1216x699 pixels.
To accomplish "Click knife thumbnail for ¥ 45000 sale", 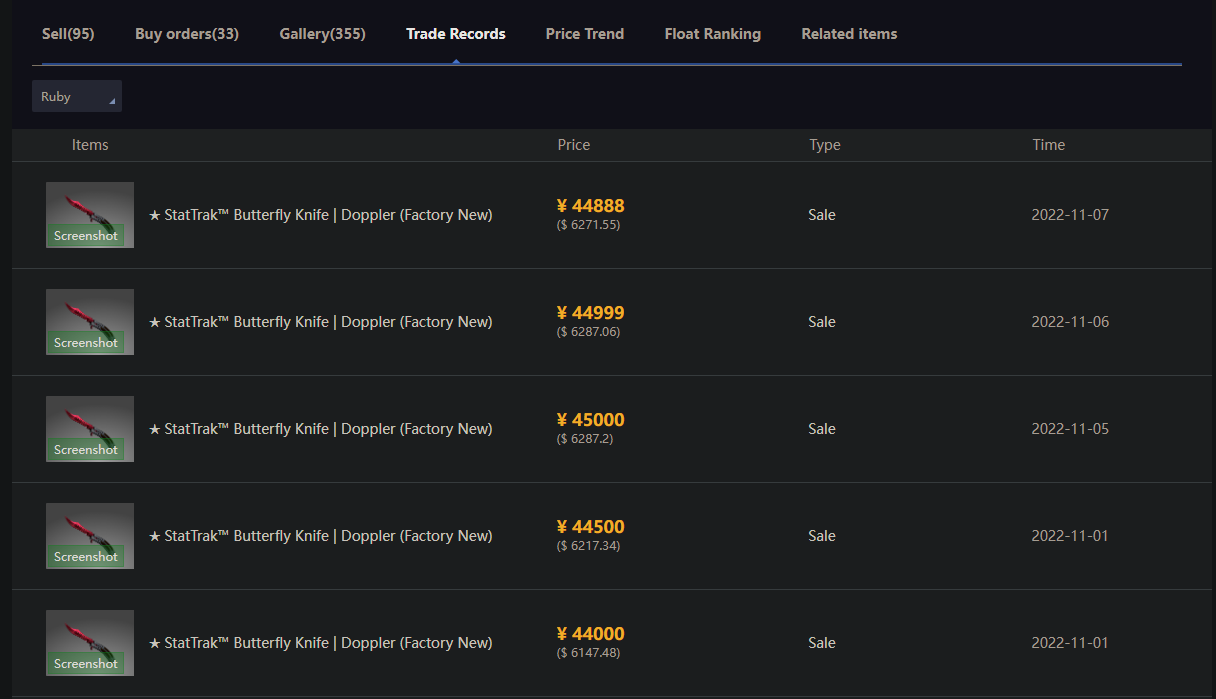I will click(x=90, y=419).
